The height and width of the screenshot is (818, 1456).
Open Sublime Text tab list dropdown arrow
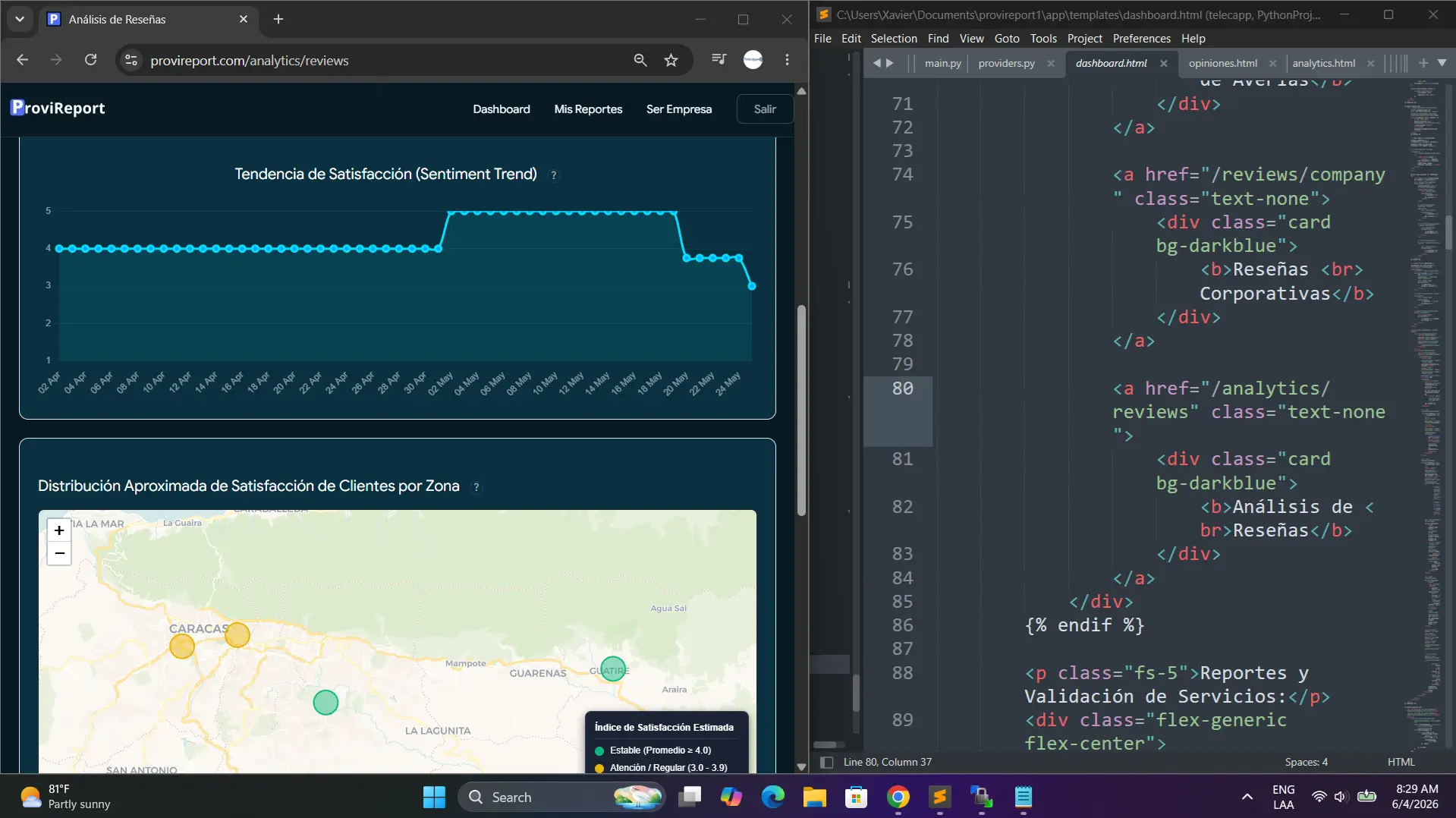(x=1442, y=63)
